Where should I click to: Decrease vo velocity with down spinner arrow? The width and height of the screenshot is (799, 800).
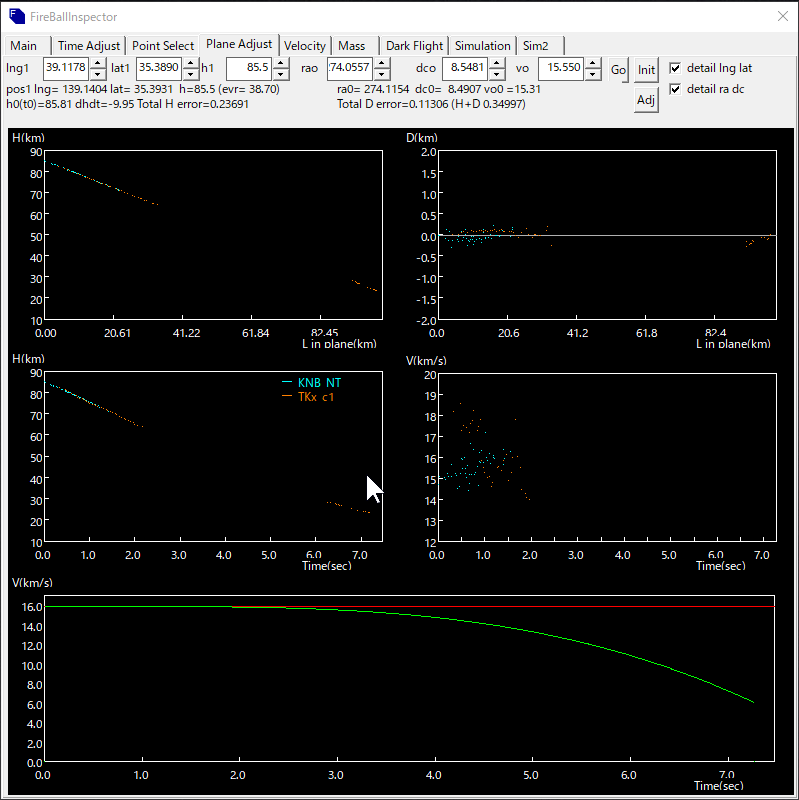[x=593, y=74]
